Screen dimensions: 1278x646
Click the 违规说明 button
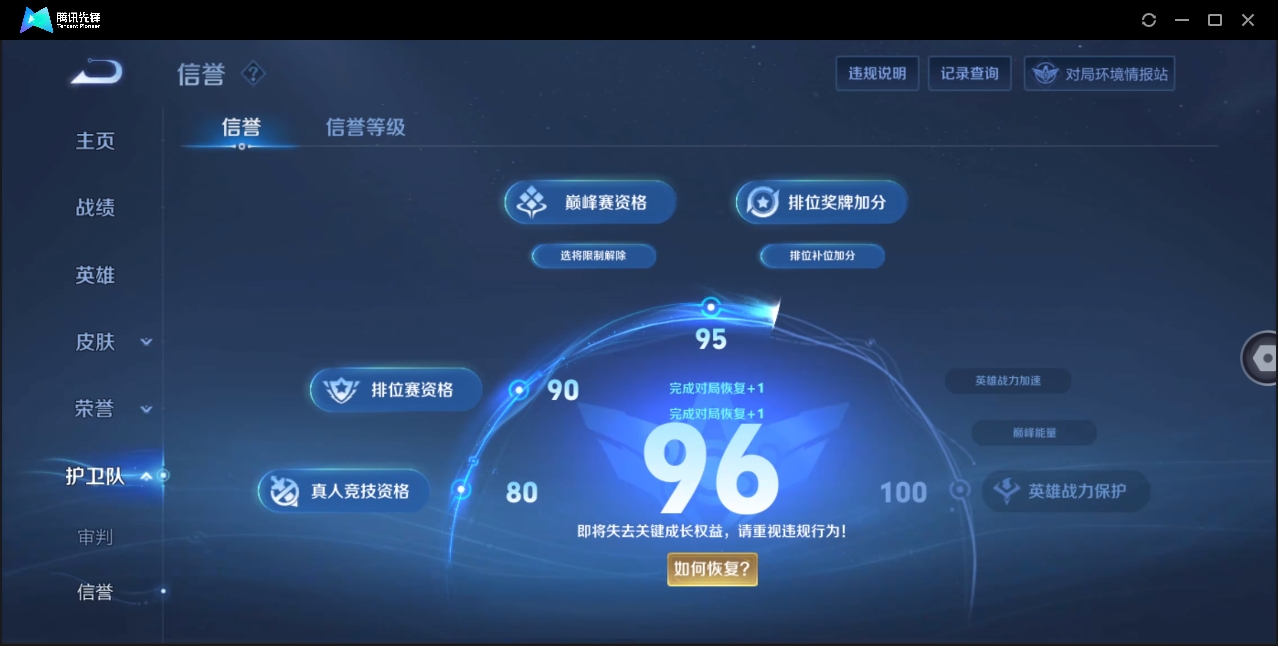[877, 73]
